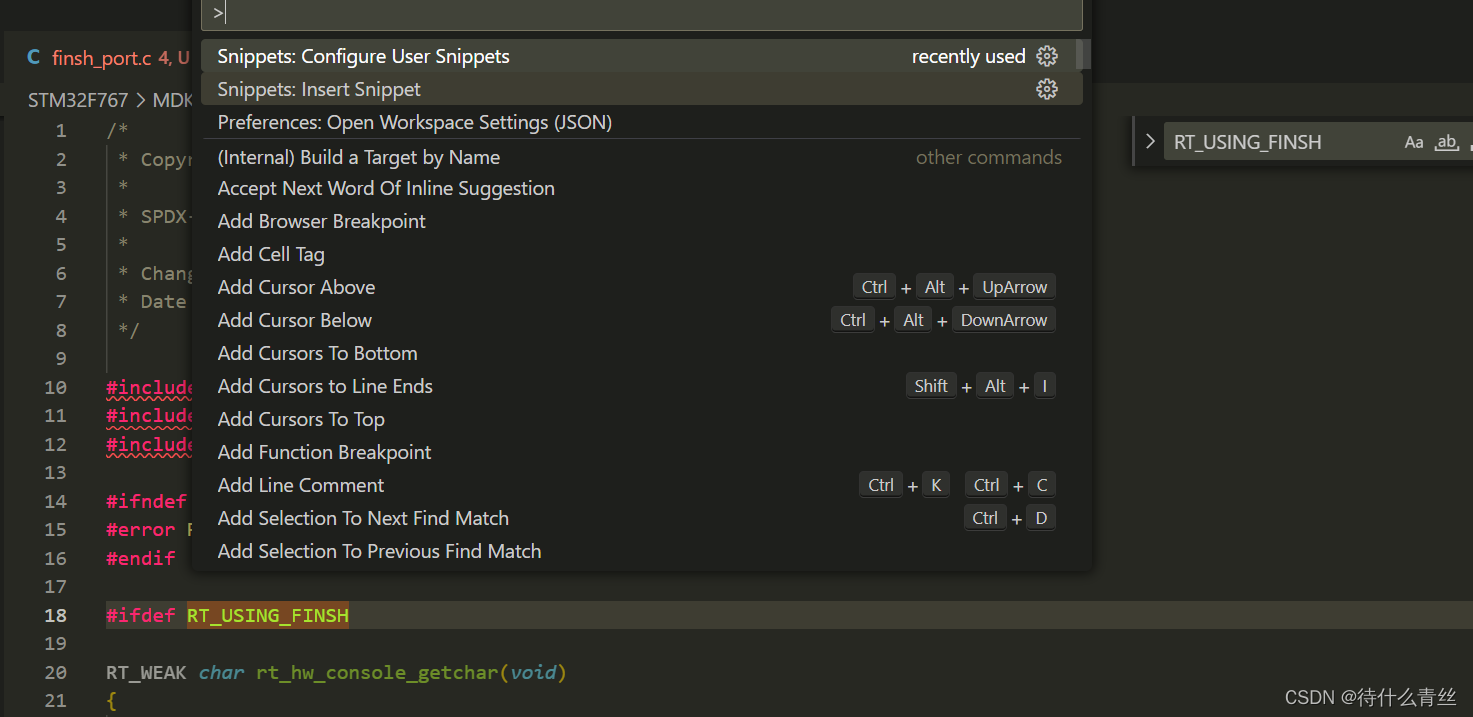Click the command palette input field
Viewport: 1473px width, 717px height.
pyautogui.click(x=640, y=14)
